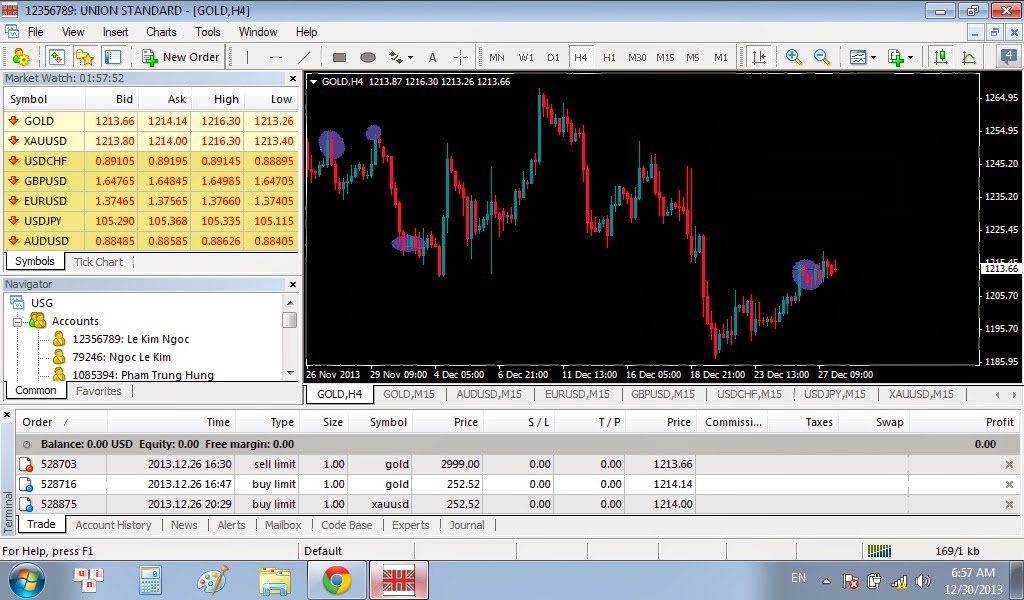The width and height of the screenshot is (1024, 600).
Task: Draw a trendline with the line tool
Action: click(305, 57)
